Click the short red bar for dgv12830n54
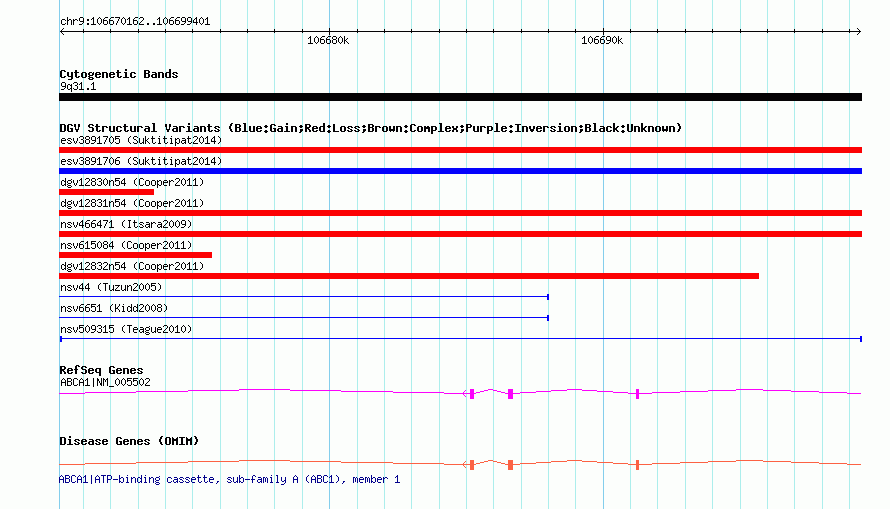 click(107, 192)
